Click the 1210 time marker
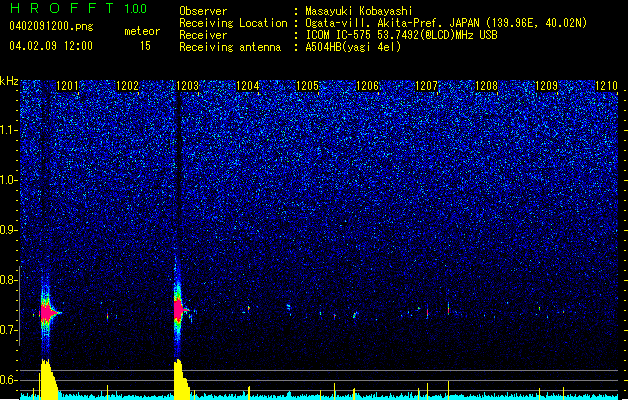This screenshot has width=629, height=400. [x=606, y=85]
